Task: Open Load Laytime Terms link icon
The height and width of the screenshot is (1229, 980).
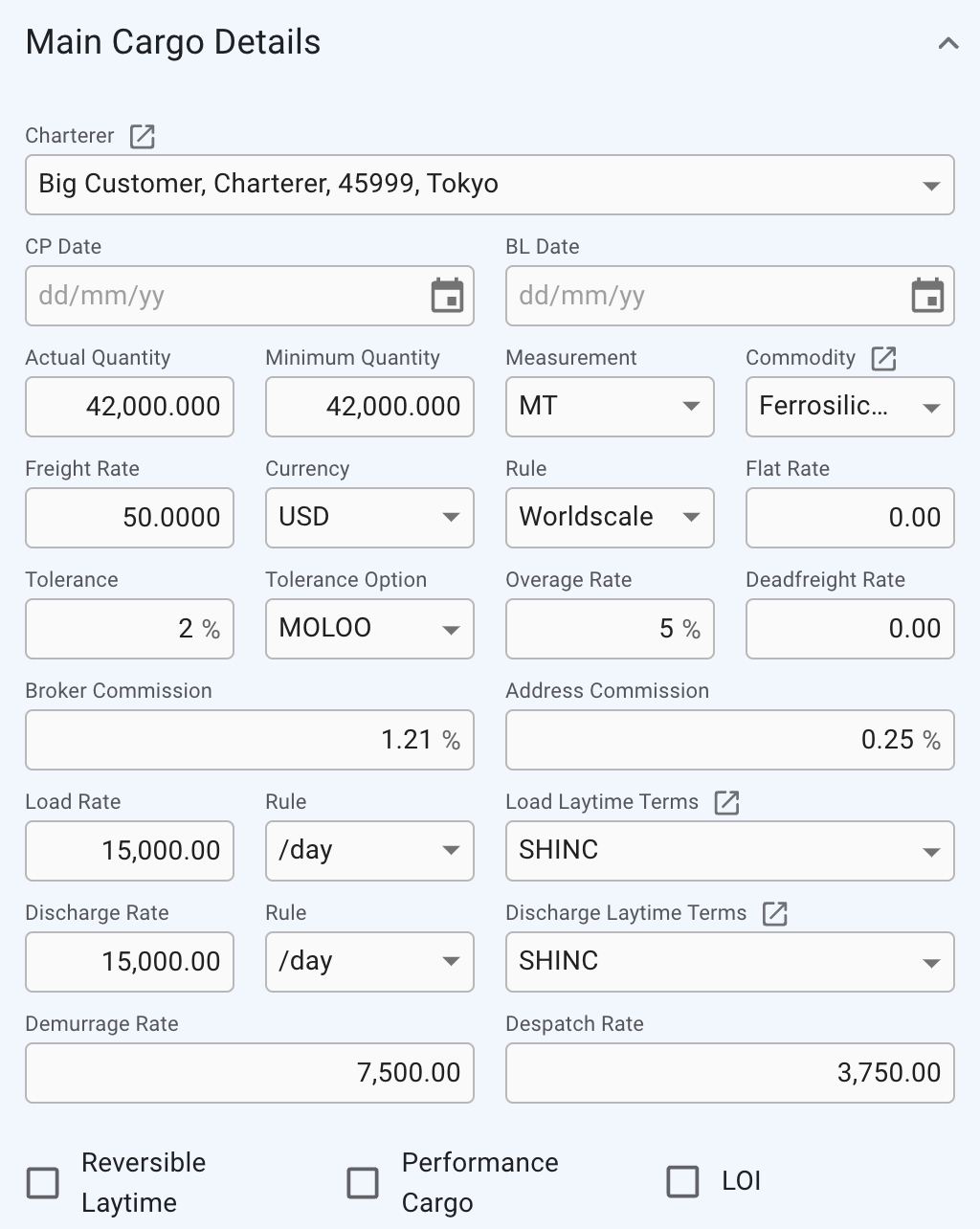Action: click(x=726, y=803)
